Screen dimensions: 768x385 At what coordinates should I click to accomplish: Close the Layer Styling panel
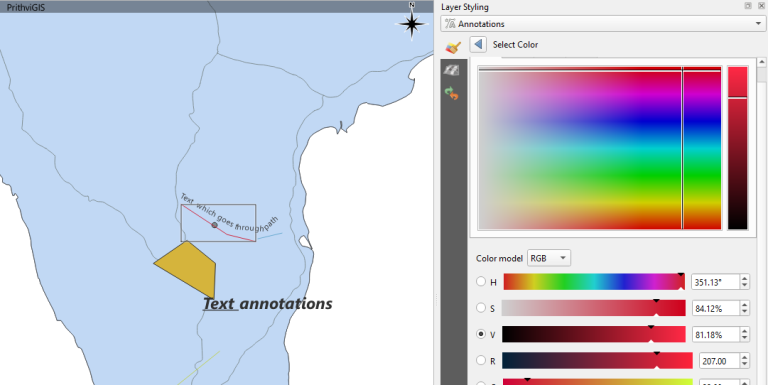[x=761, y=6]
